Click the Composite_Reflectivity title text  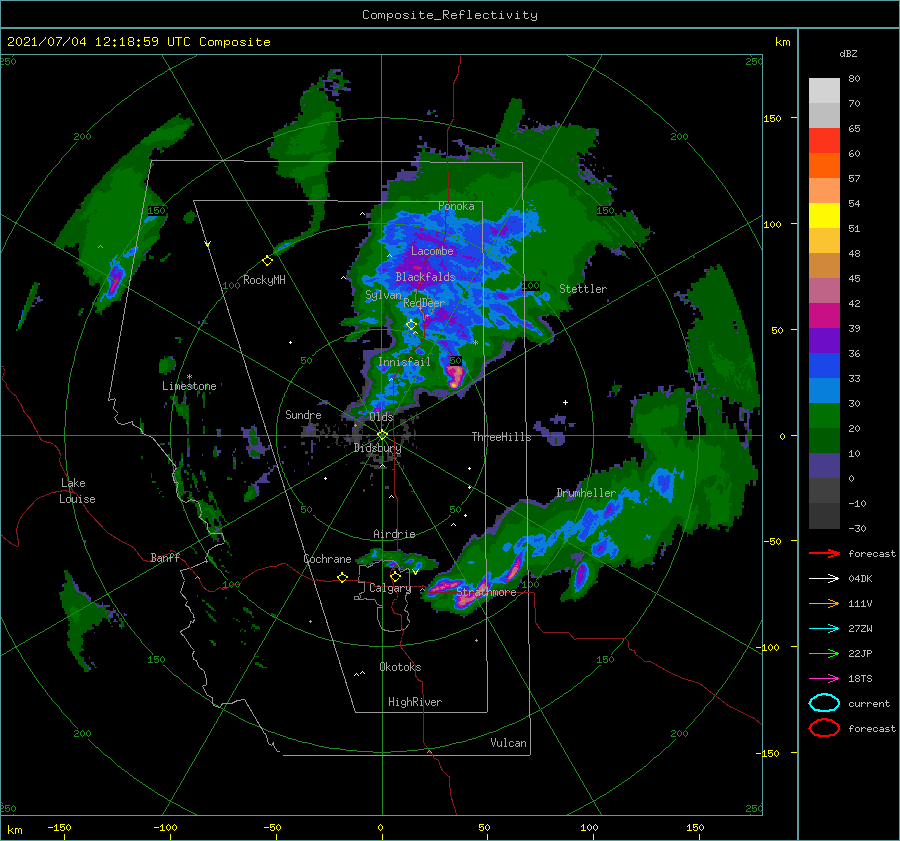click(450, 15)
